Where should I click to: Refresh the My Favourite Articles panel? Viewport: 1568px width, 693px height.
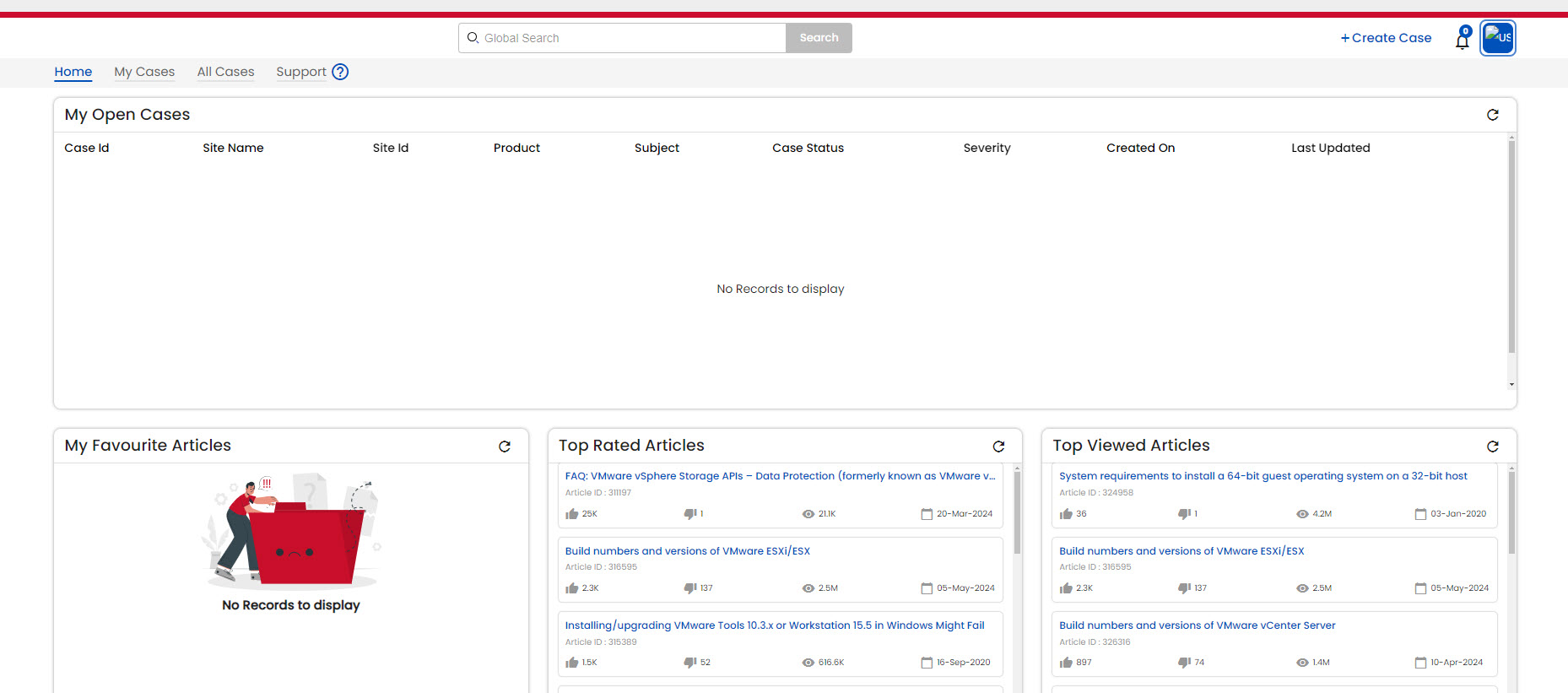pos(505,447)
